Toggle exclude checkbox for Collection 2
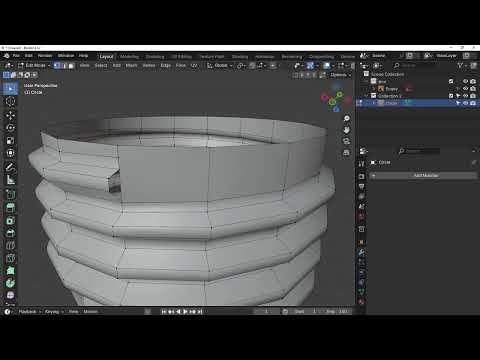 click(x=451, y=96)
